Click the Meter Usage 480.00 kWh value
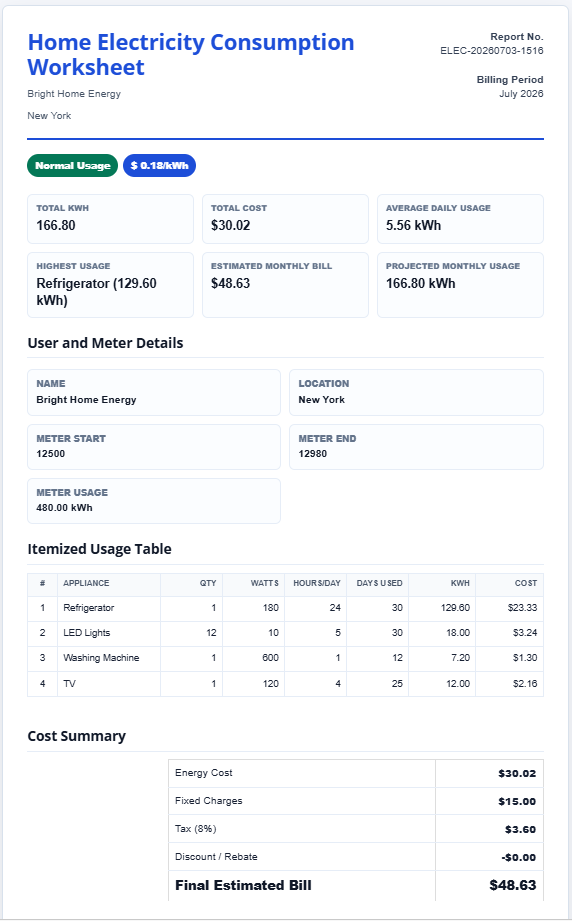Viewport: 572px width, 923px height. tap(64, 507)
